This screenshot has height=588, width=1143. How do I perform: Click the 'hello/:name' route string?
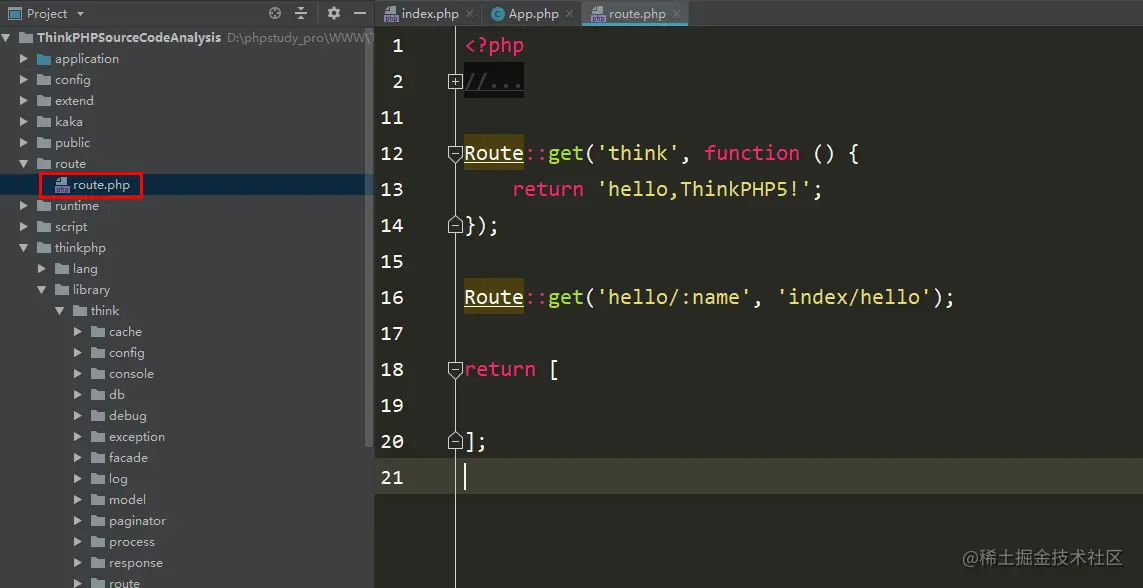[x=674, y=297]
